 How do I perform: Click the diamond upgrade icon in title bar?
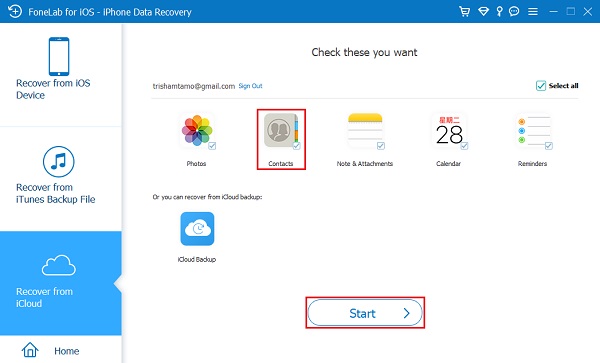point(483,11)
